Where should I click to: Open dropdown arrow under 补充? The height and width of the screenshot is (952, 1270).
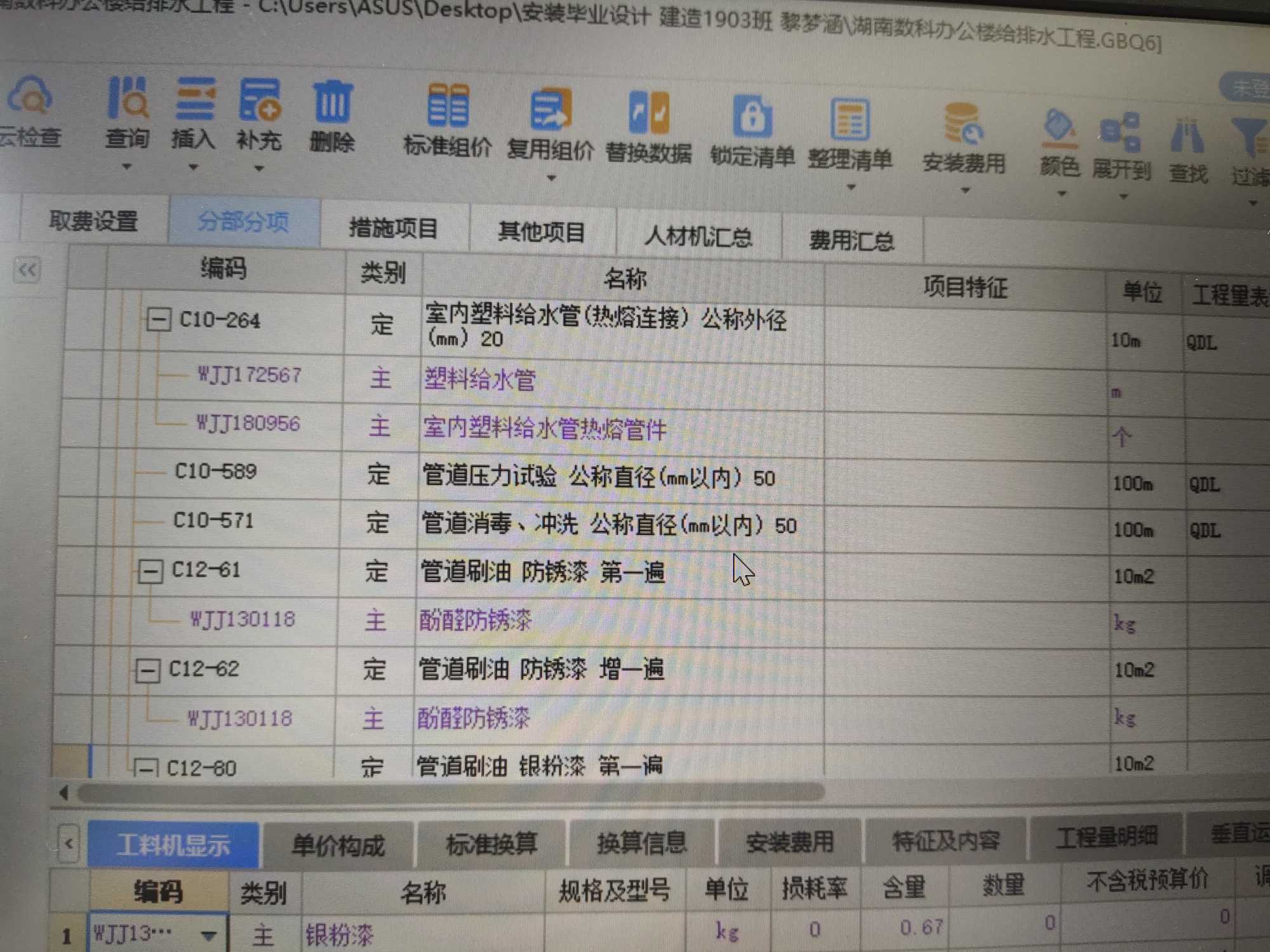pyautogui.click(x=258, y=169)
